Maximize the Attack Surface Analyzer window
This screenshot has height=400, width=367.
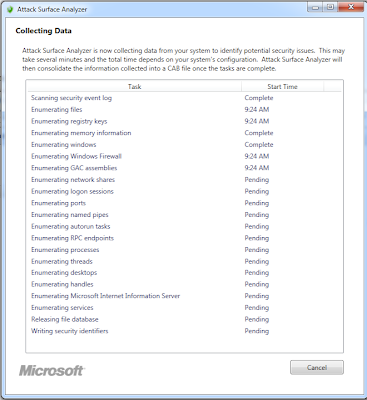click(330, 7)
